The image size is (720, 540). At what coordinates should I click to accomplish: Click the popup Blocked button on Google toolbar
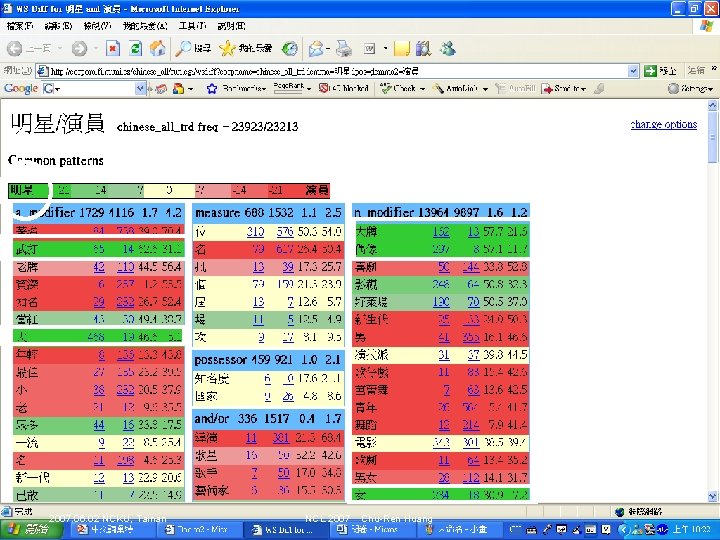click(344, 88)
